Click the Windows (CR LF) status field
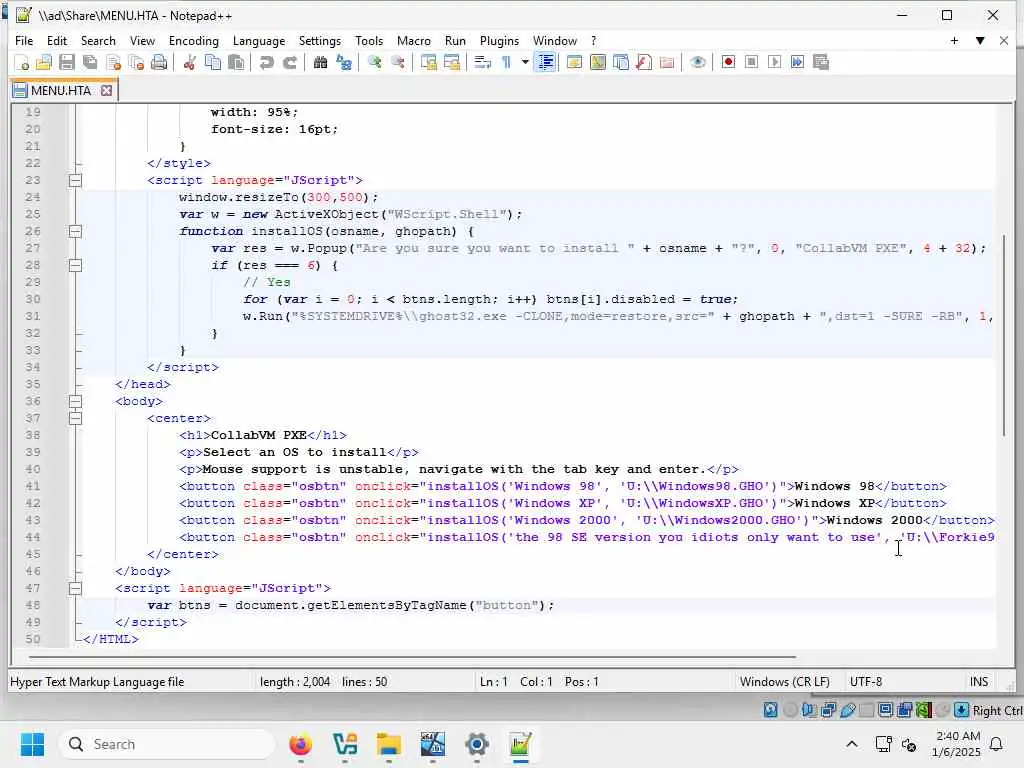This screenshot has width=1024, height=768. 785,682
